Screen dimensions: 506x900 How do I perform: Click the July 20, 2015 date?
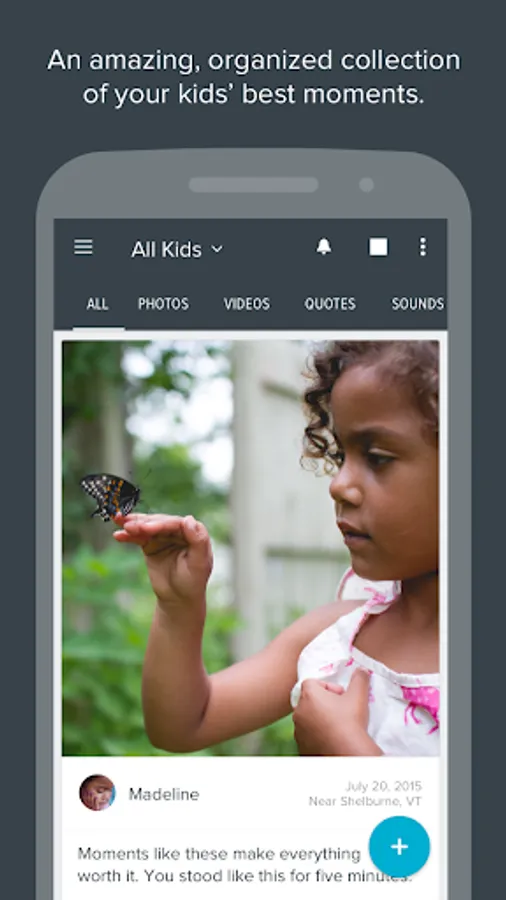pyautogui.click(x=383, y=786)
